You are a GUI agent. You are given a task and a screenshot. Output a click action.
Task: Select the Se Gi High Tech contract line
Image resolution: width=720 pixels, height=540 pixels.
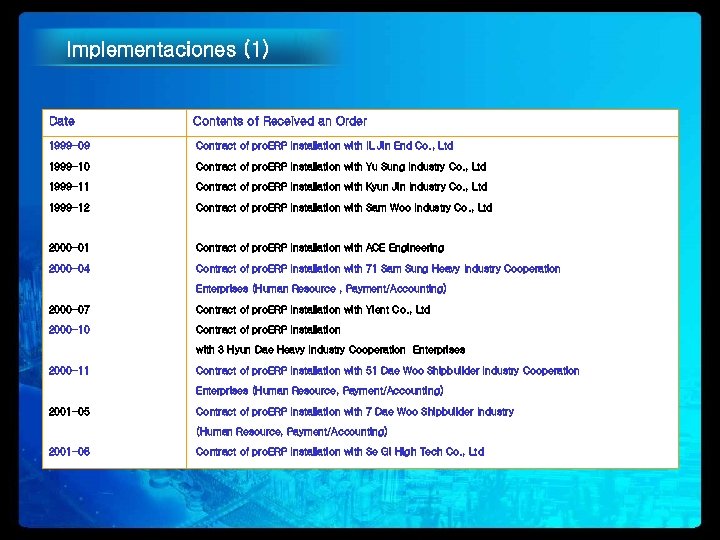tap(340, 452)
